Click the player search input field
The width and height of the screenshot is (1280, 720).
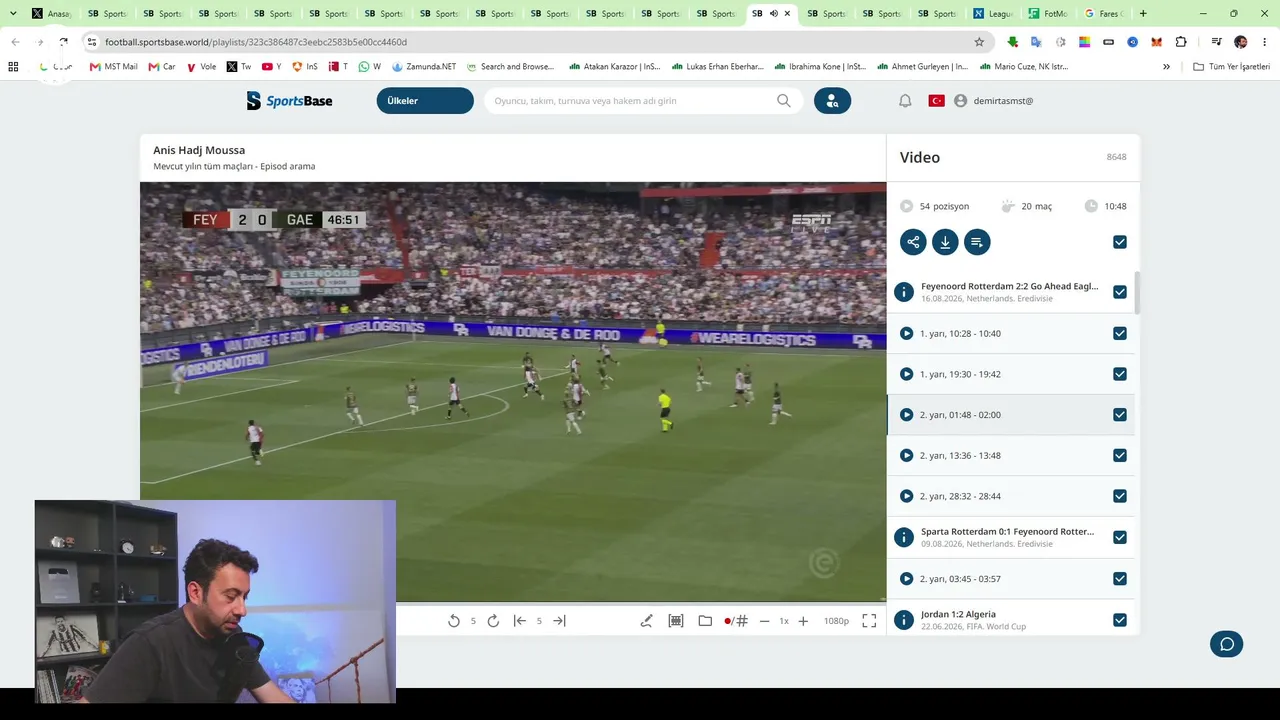(x=632, y=101)
